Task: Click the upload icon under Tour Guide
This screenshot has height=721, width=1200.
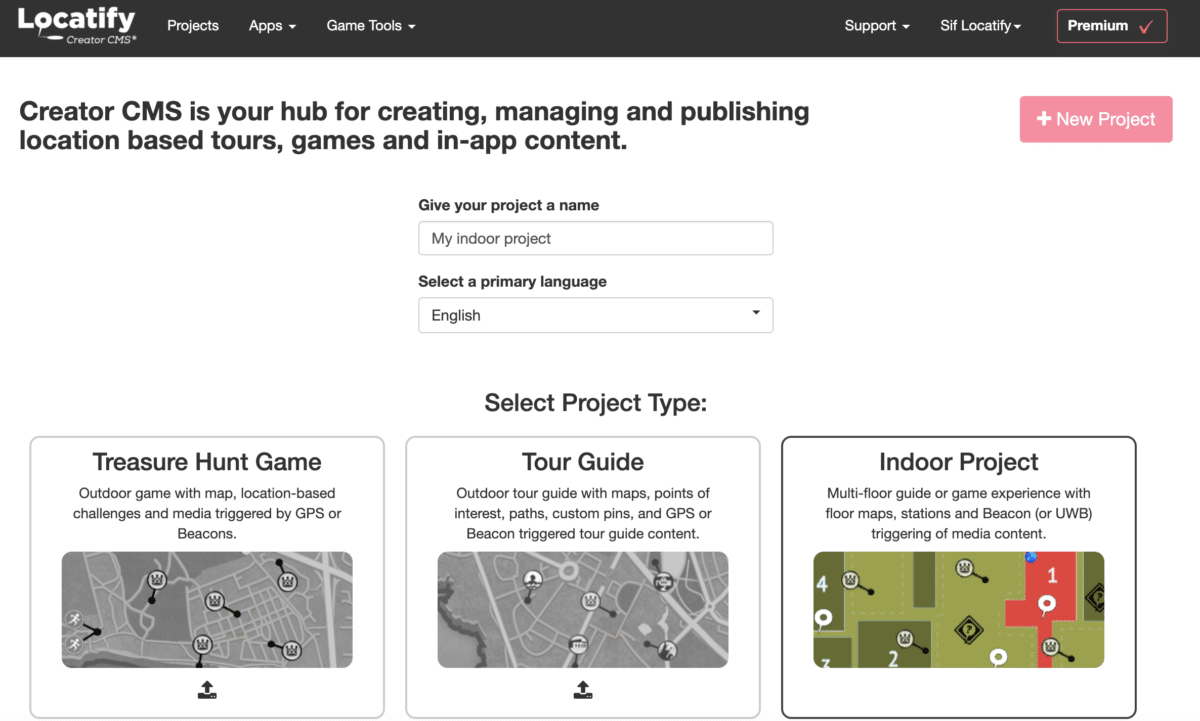Action: pyautogui.click(x=583, y=689)
